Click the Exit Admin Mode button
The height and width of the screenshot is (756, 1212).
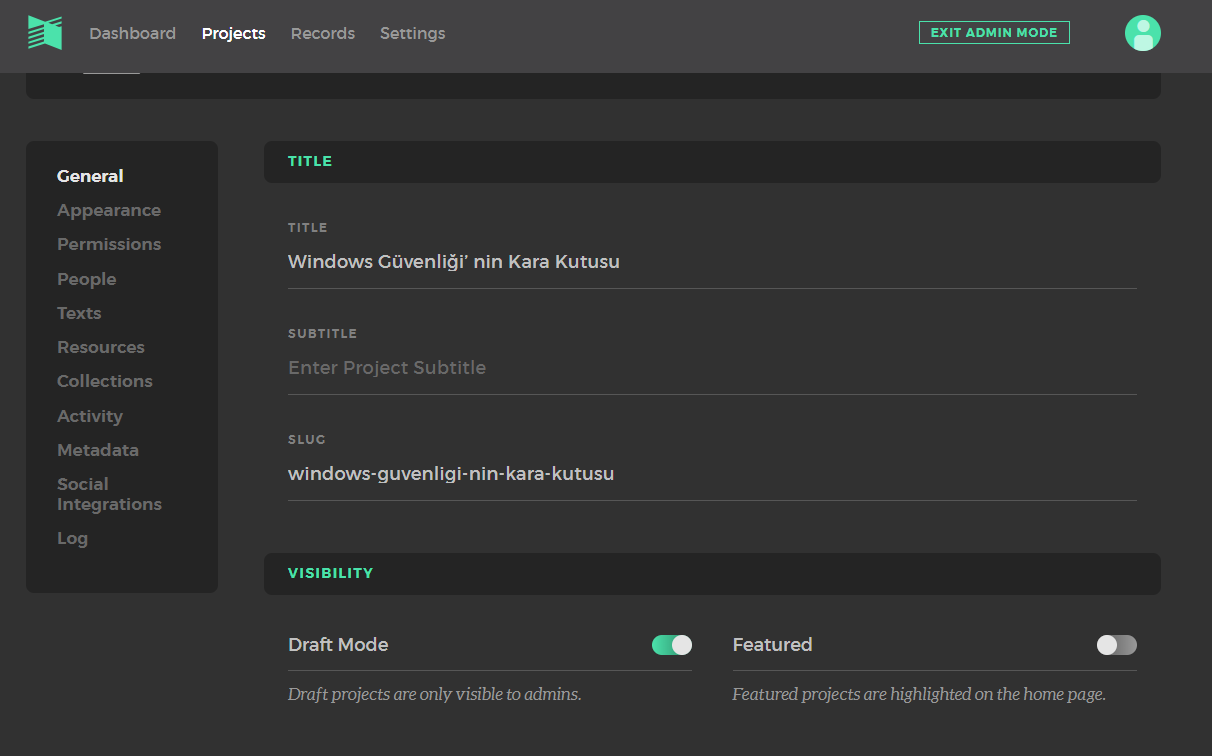[x=994, y=32]
